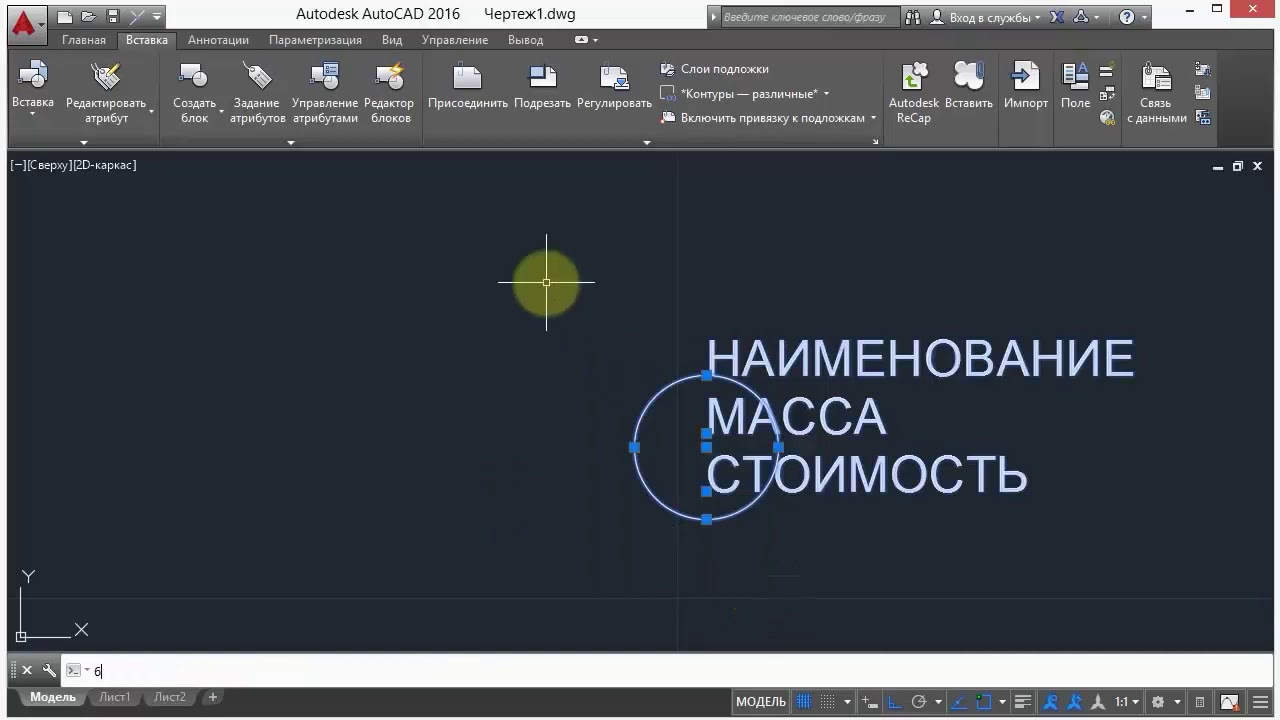
Task: Close the command line with X
Action: pyautogui.click(x=27, y=671)
